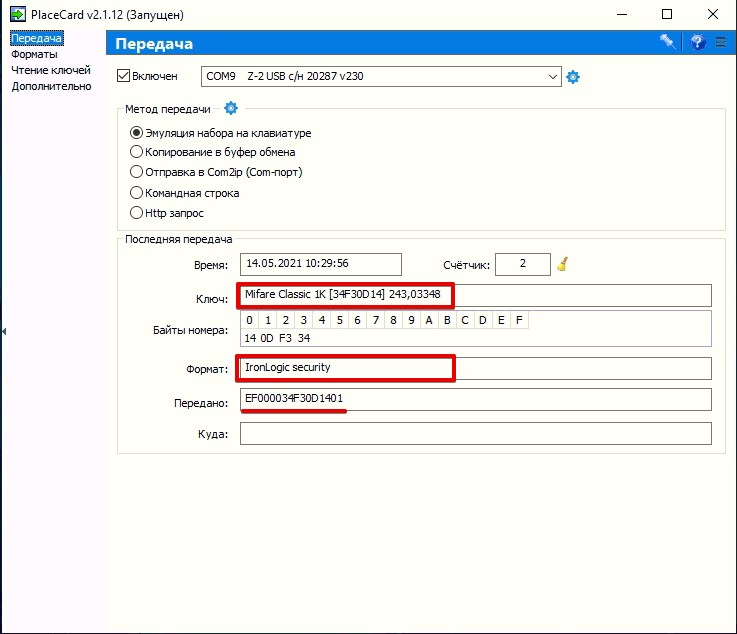Enable the Http запрос option

[137, 212]
